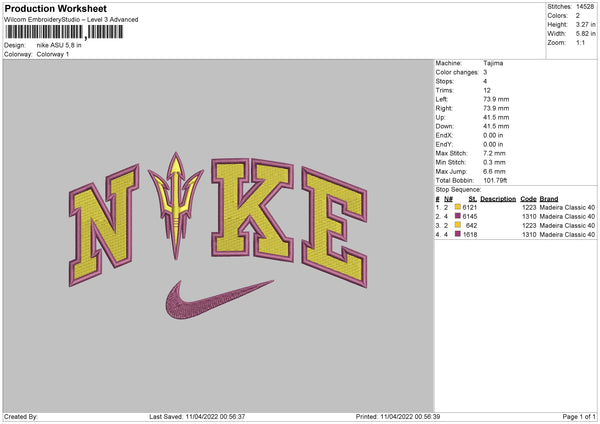Click the colorway value "Colorway 1"
Screen dimensions: 600x424
click(53, 54)
